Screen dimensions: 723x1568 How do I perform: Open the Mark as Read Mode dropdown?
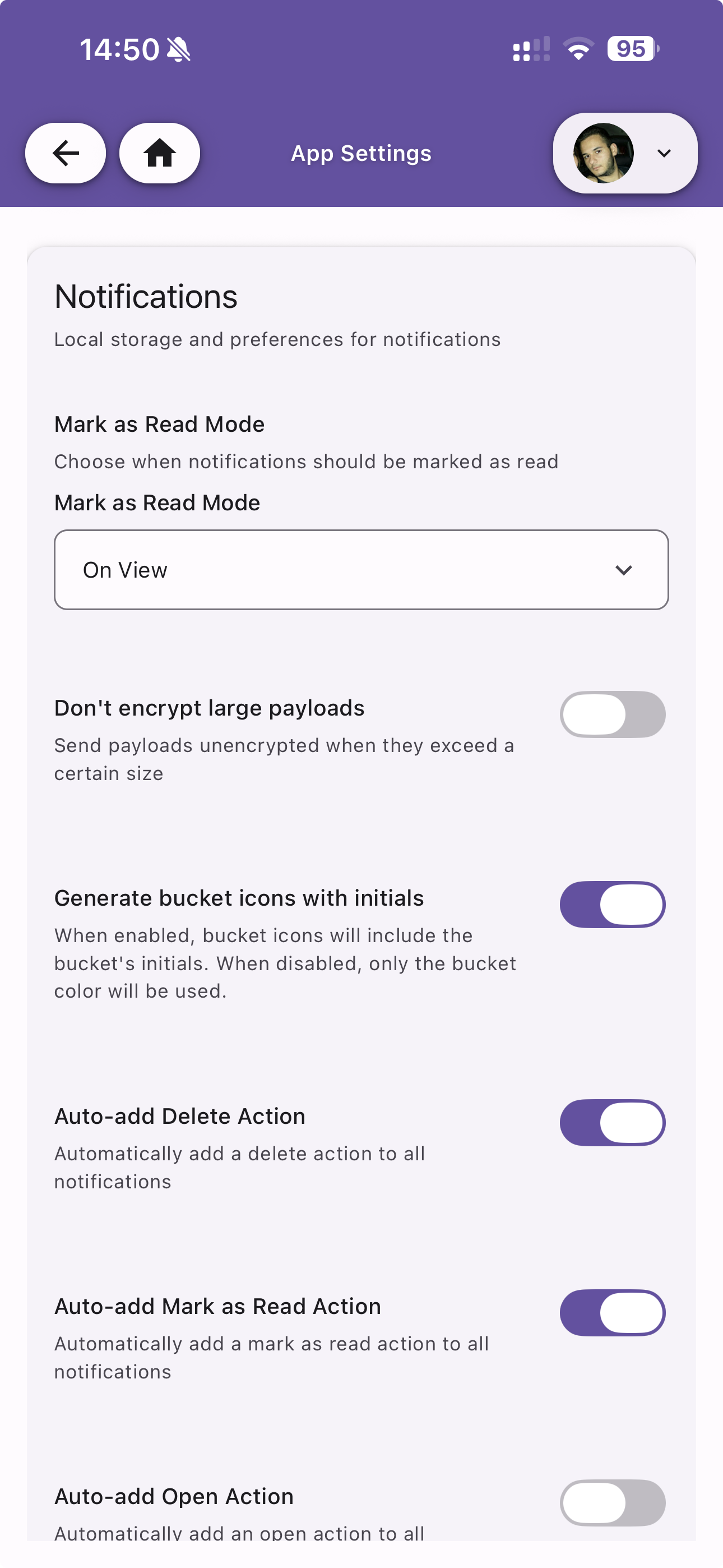click(361, 570)
